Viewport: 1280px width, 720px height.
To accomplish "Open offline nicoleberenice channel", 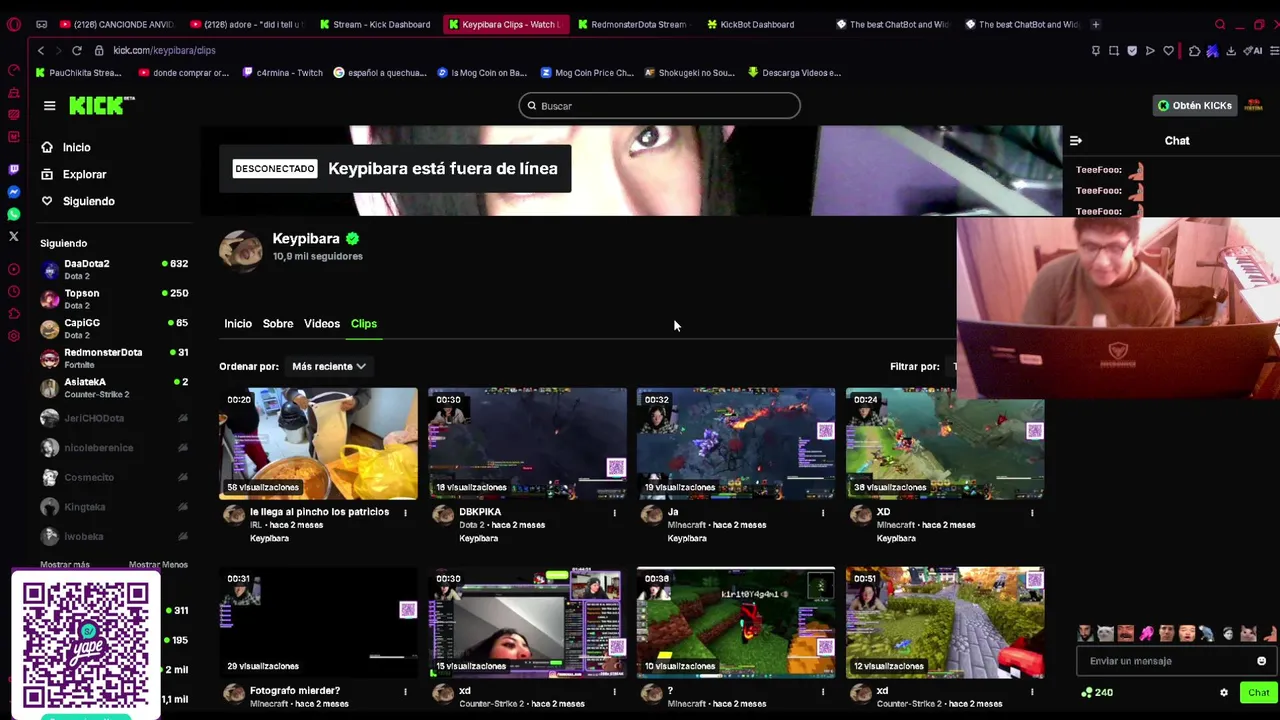I will coord(114,448).
